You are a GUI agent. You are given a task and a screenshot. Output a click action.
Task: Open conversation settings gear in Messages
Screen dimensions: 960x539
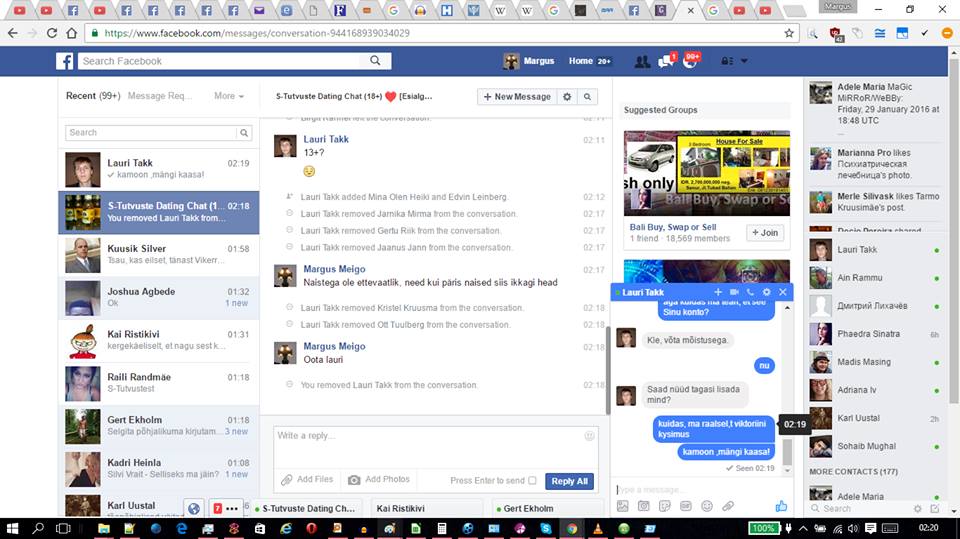(x=567, y=97)
